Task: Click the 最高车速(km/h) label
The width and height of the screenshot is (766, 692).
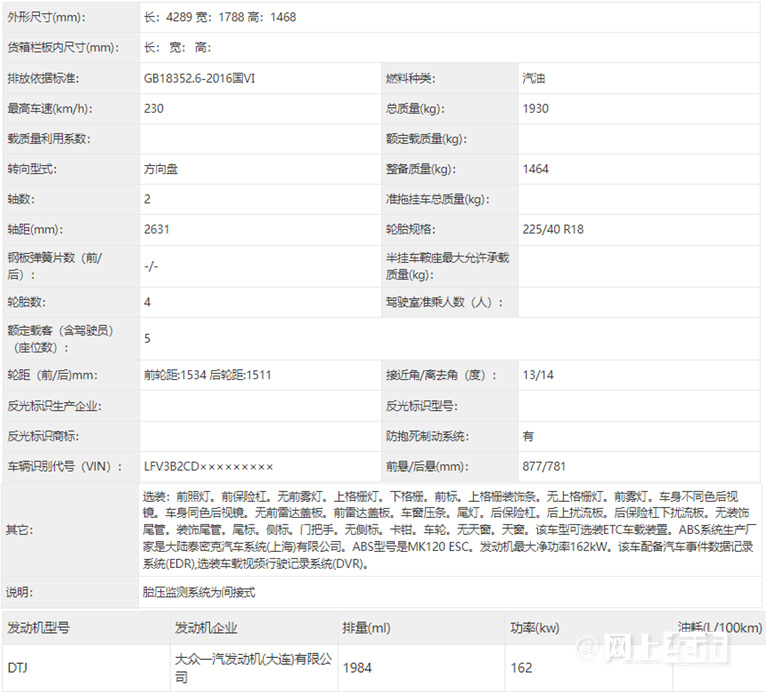Action: coord(50,108)
